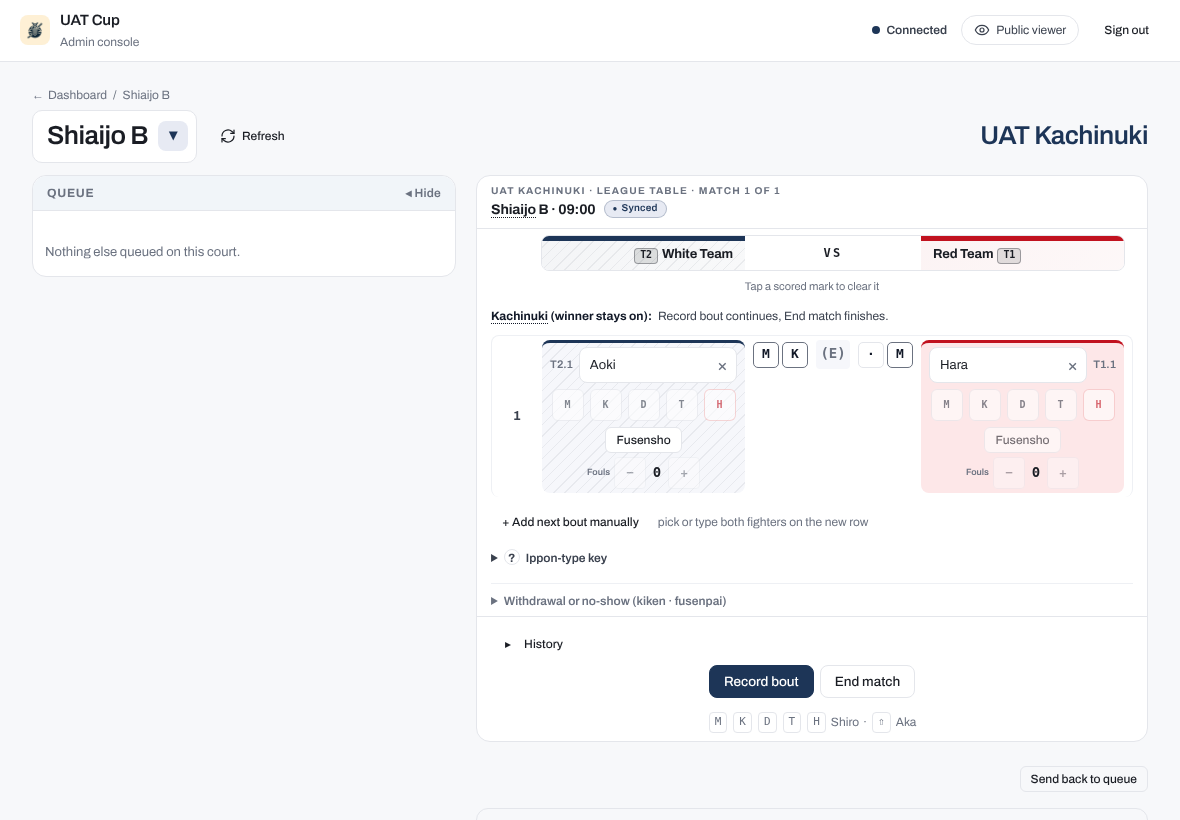1180x820 pixels.
Task: Click the empty dot score slot
Action: tap(871, 354)
